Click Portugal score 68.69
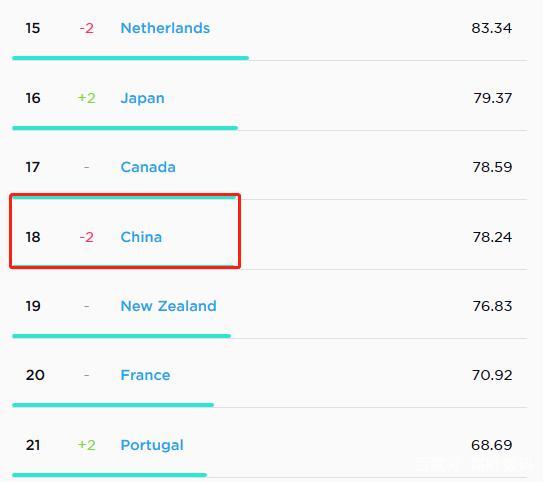This screenshot has height=482, width=543. [x=491, y=445]
